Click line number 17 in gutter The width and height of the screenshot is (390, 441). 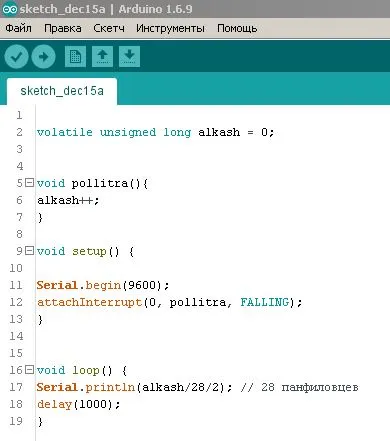click(x=16, y=387)
